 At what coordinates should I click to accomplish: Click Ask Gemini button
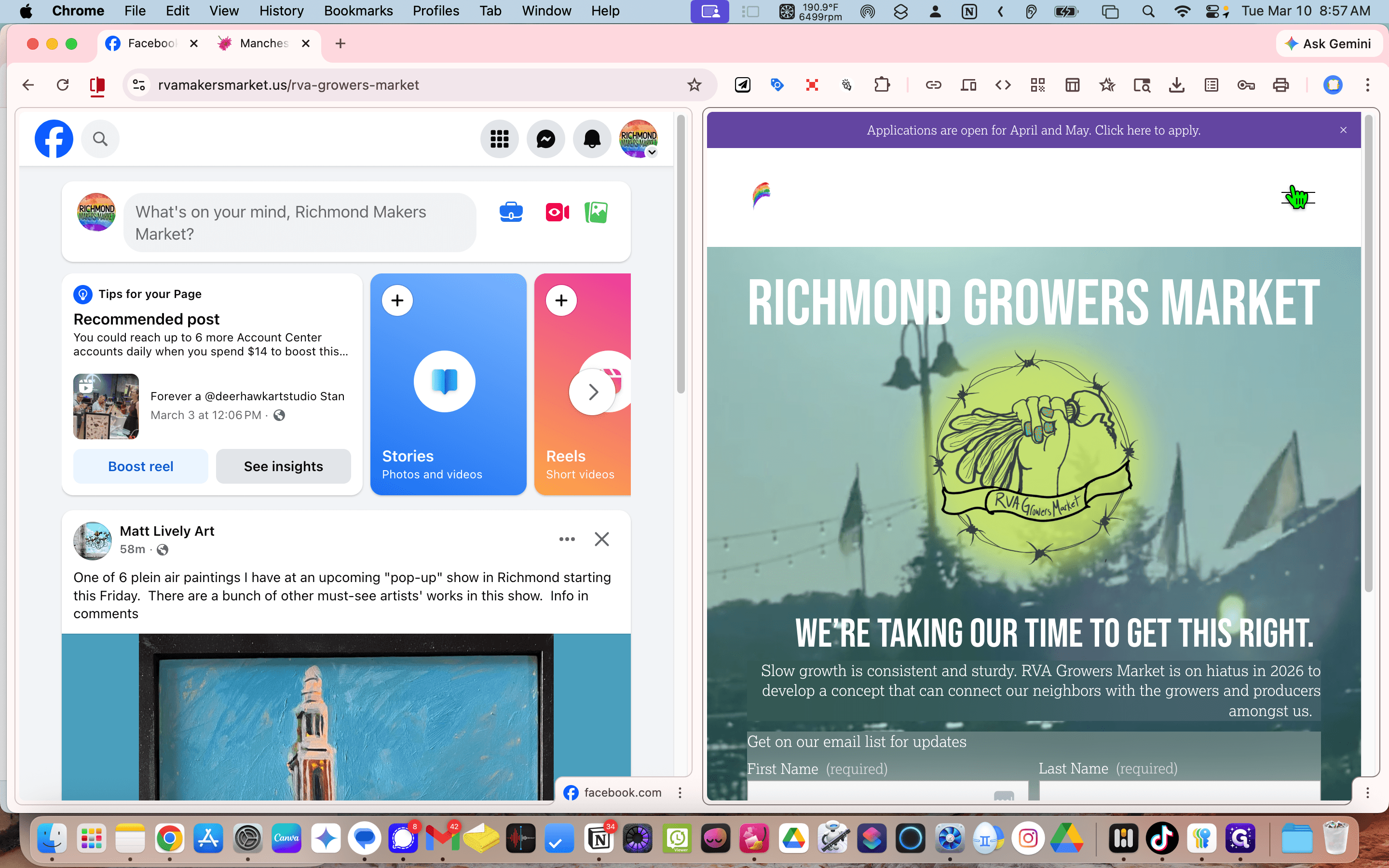pyautogui.click(x=1328, y=43)
